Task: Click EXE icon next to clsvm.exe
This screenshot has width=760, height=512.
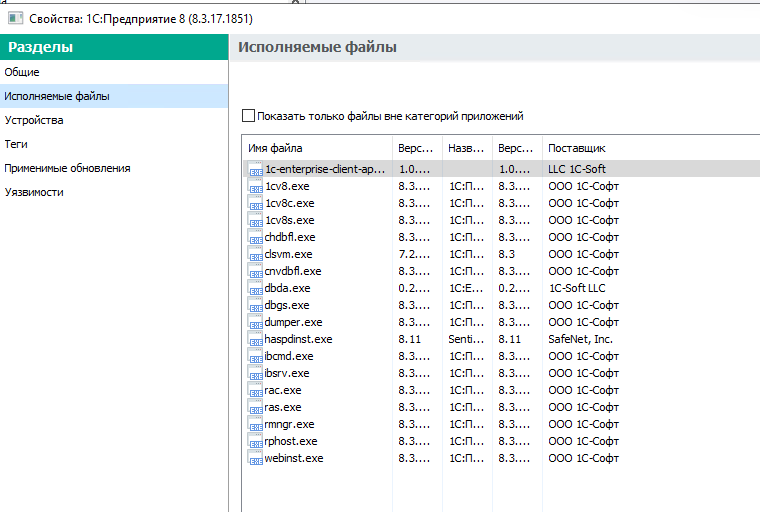Action: tap(255, 254)
